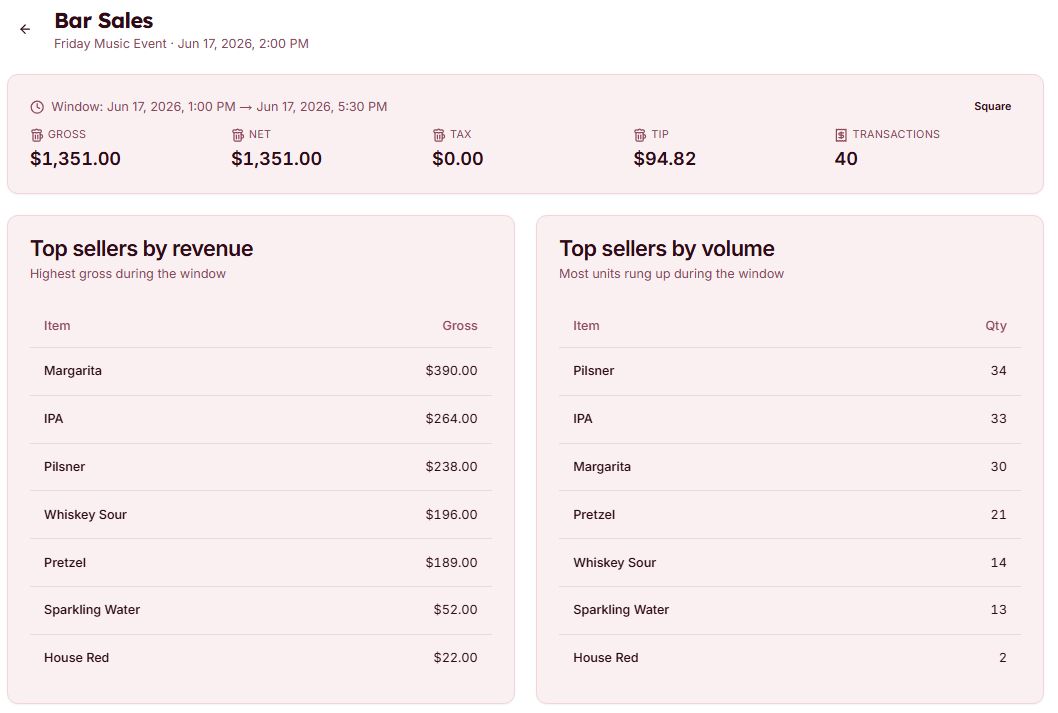Go back using the arrow icon
The width and height of the screenshot is (1058, 713).
[25, 30]
